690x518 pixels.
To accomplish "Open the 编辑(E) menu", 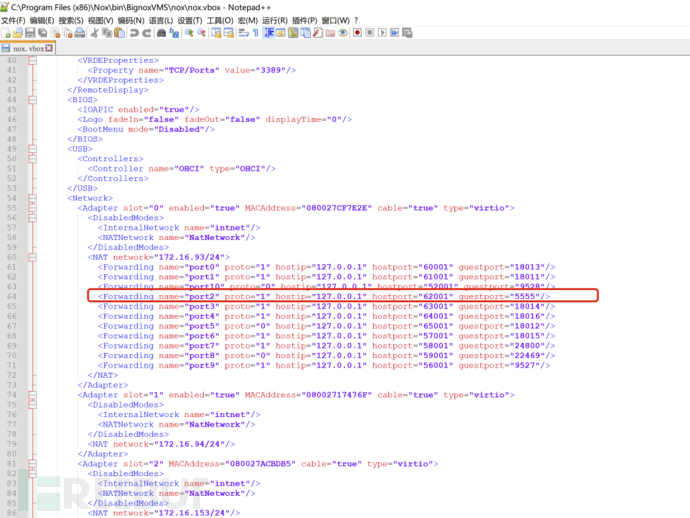I will [x=42, y=21].
